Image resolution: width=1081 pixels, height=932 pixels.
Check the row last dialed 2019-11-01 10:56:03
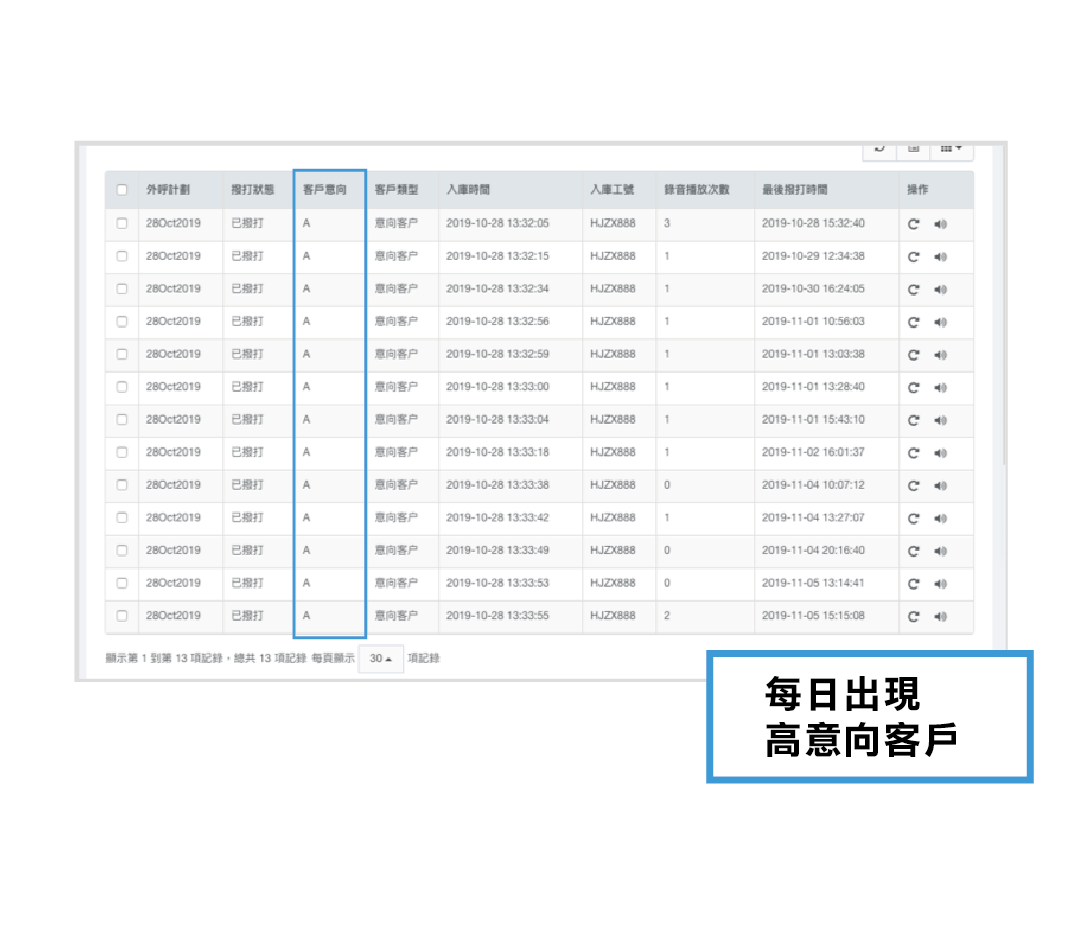pos(122,321)
